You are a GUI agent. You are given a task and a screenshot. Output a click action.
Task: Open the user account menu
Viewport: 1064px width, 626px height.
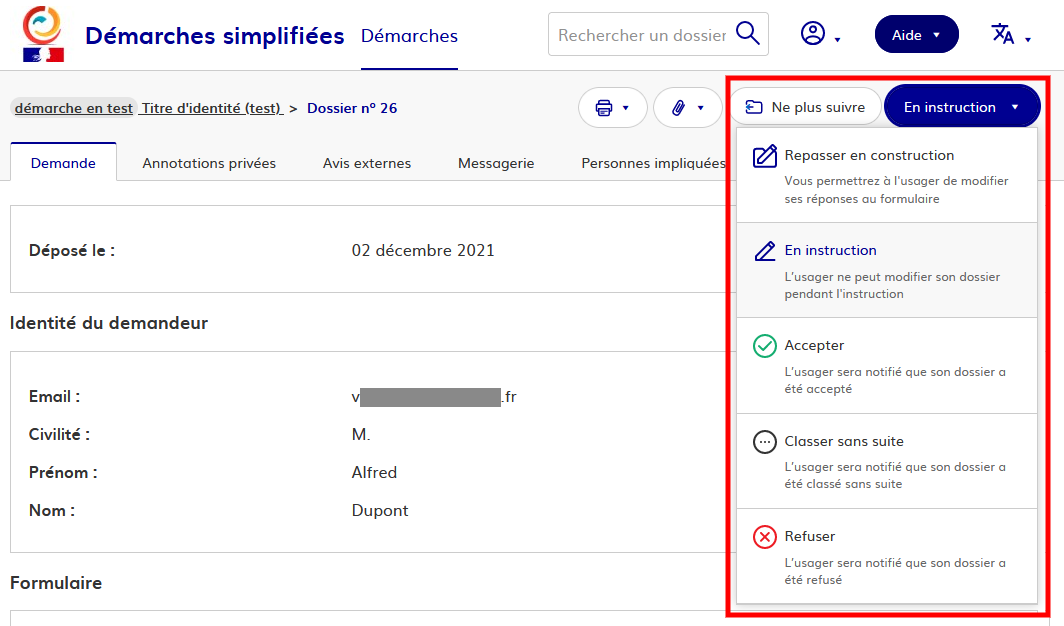point(820,34)
